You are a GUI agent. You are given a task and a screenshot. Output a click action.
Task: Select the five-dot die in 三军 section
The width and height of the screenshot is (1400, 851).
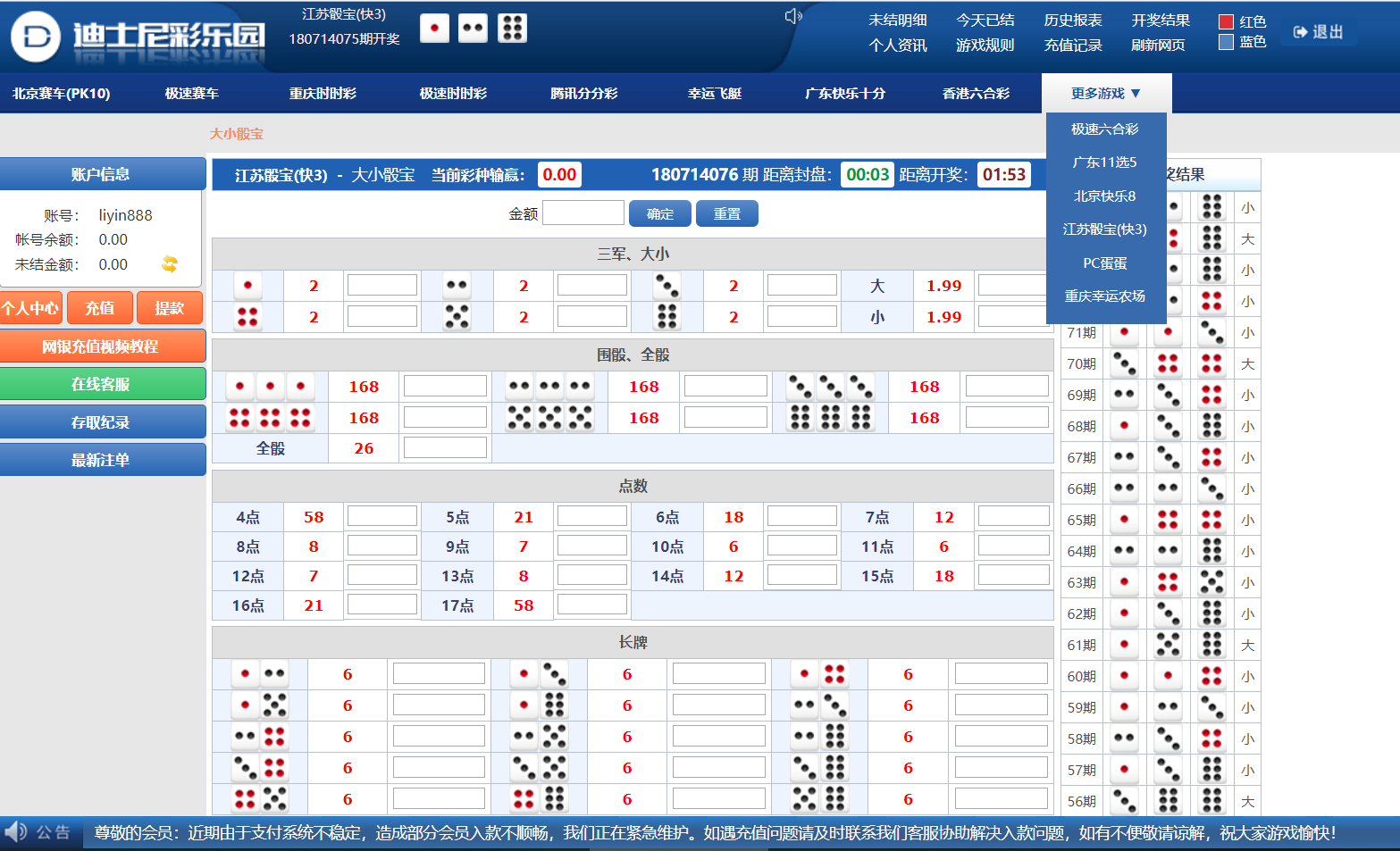click(457, 317)
